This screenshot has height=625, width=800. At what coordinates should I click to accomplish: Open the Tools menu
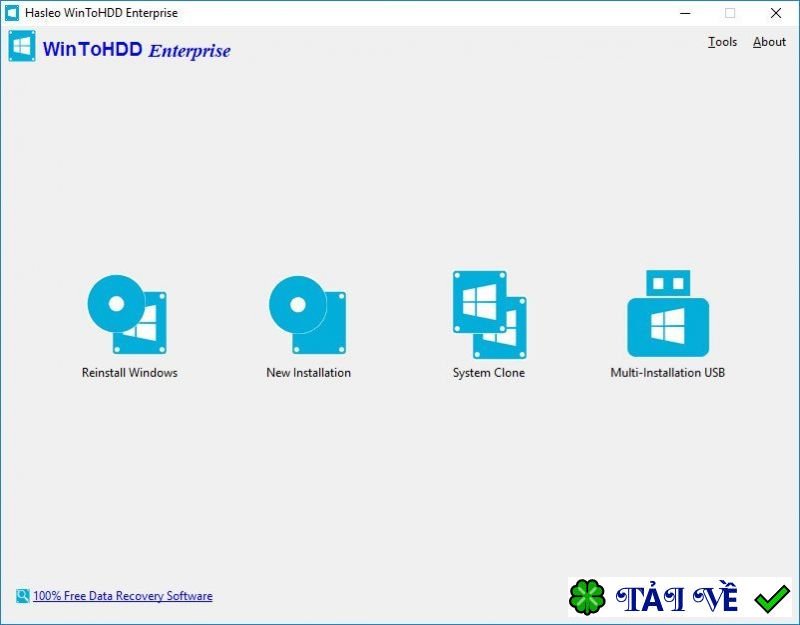coord(722,42)
